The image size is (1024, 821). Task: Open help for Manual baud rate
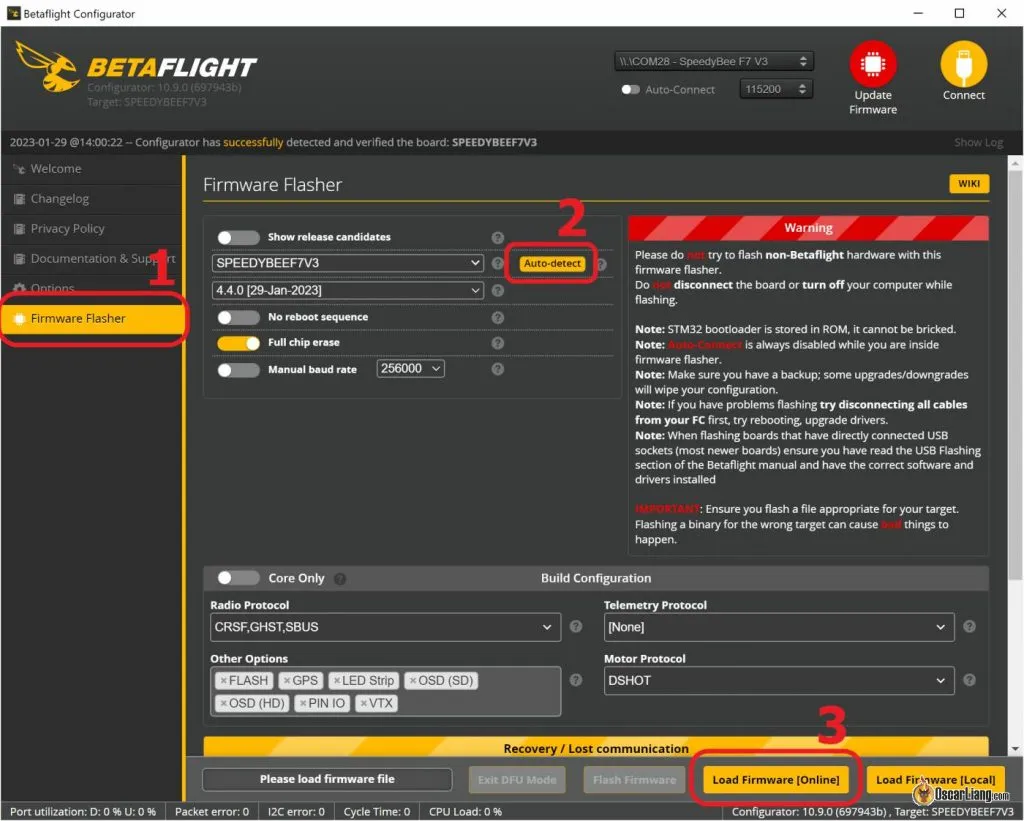tap(498, 369)
